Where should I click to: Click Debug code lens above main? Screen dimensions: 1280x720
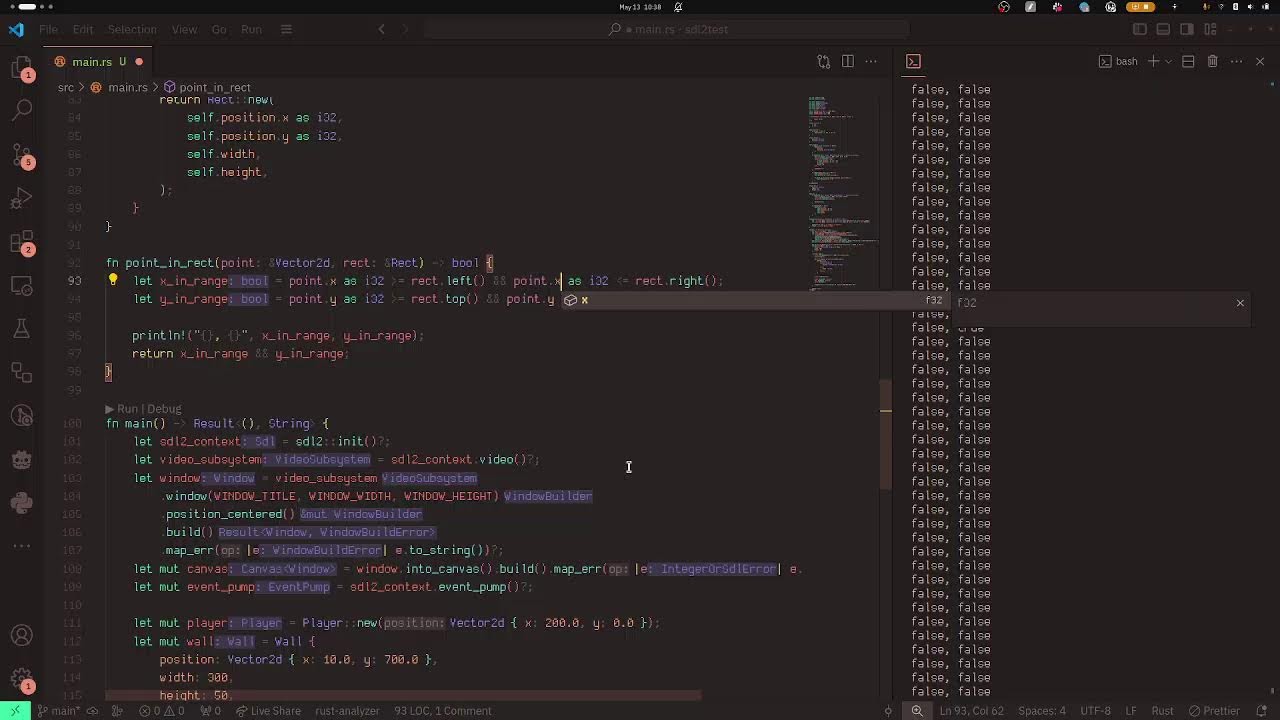(164, 409)
